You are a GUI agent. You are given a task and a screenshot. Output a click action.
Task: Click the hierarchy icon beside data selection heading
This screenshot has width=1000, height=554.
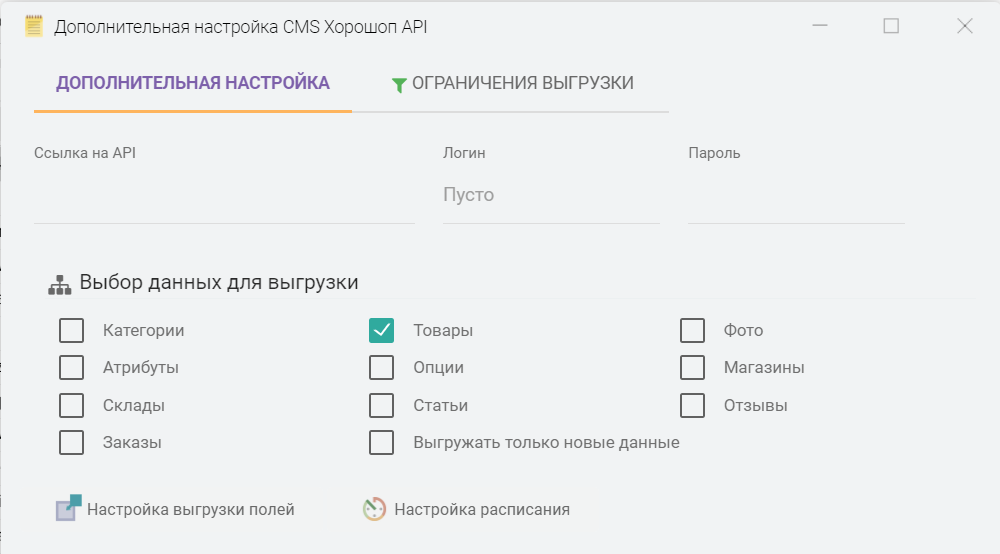tap(60, 284)
